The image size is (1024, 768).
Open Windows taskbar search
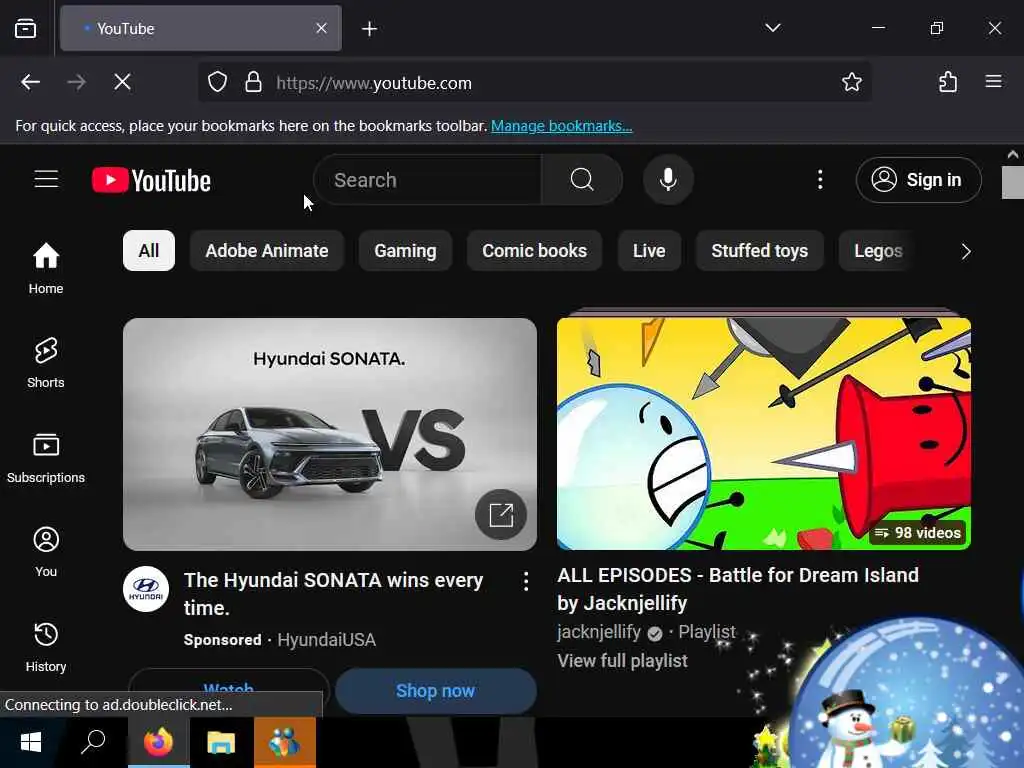tap(93, 743)
